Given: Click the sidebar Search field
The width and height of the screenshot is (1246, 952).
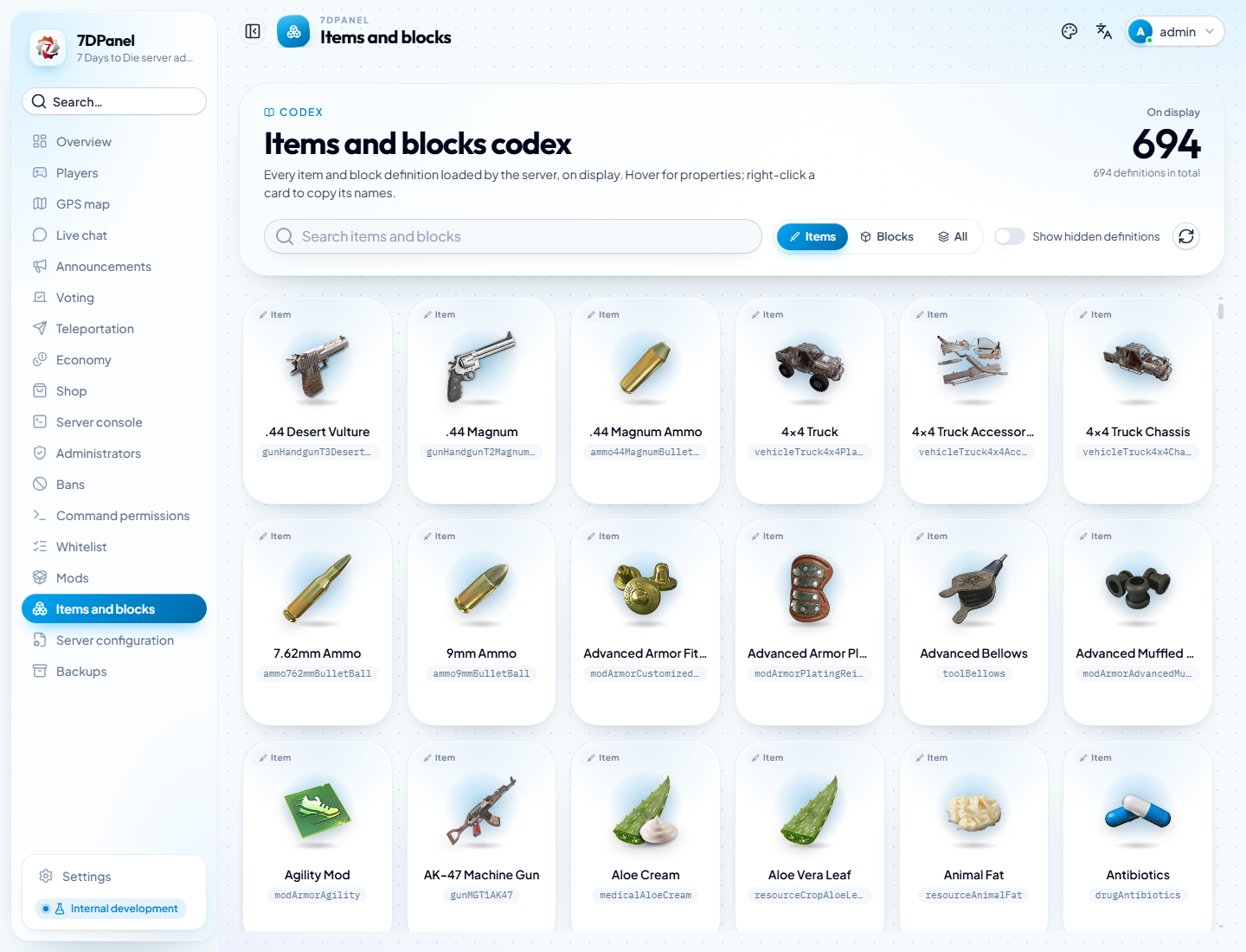Looking at the screenshot, I should pyautogui.click(x=114, y=101).
